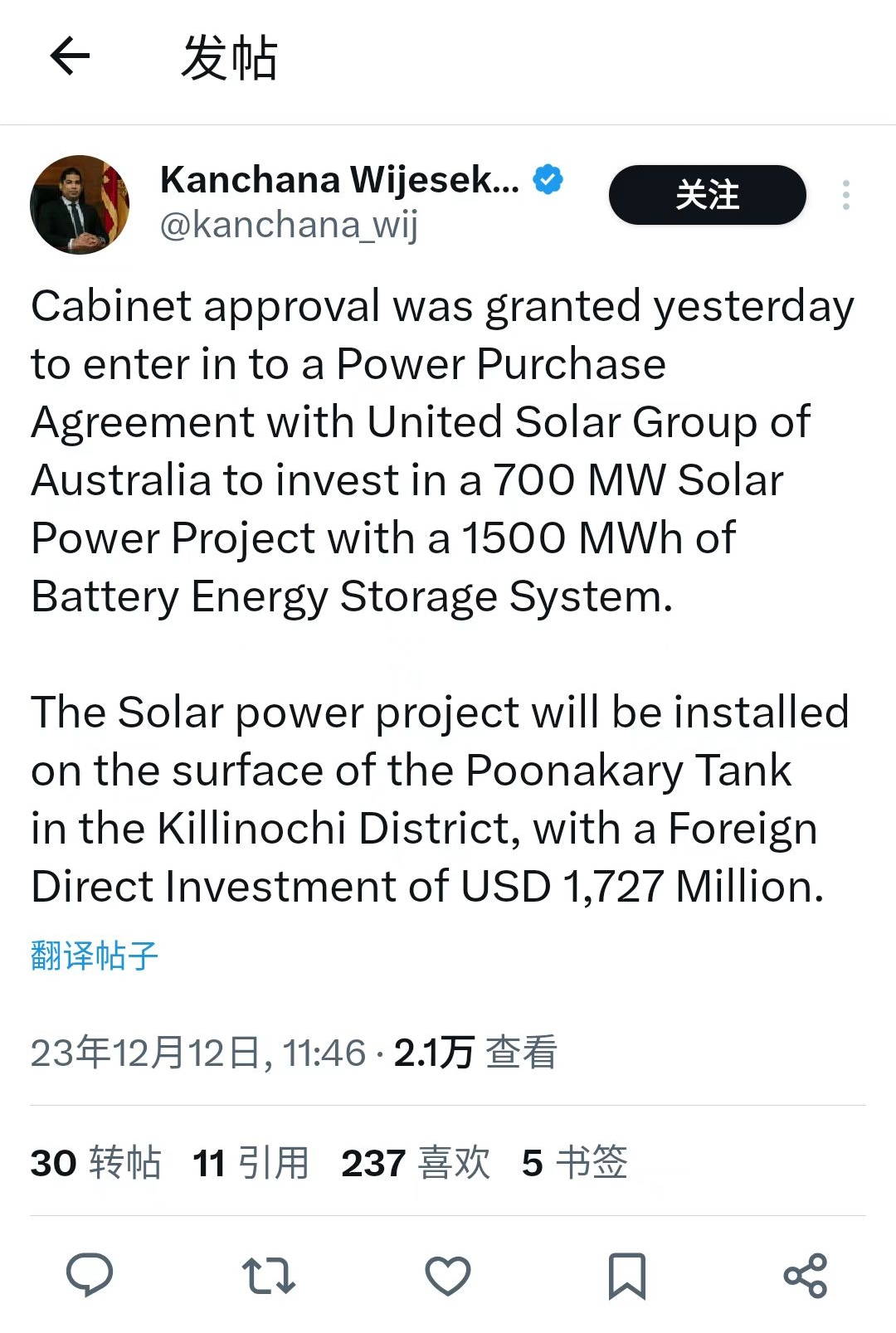Image resolution: width=896 pixels, height=1333 pixels.
Task: Translate the post via 翻译帖子
Action: click(94, 956)
